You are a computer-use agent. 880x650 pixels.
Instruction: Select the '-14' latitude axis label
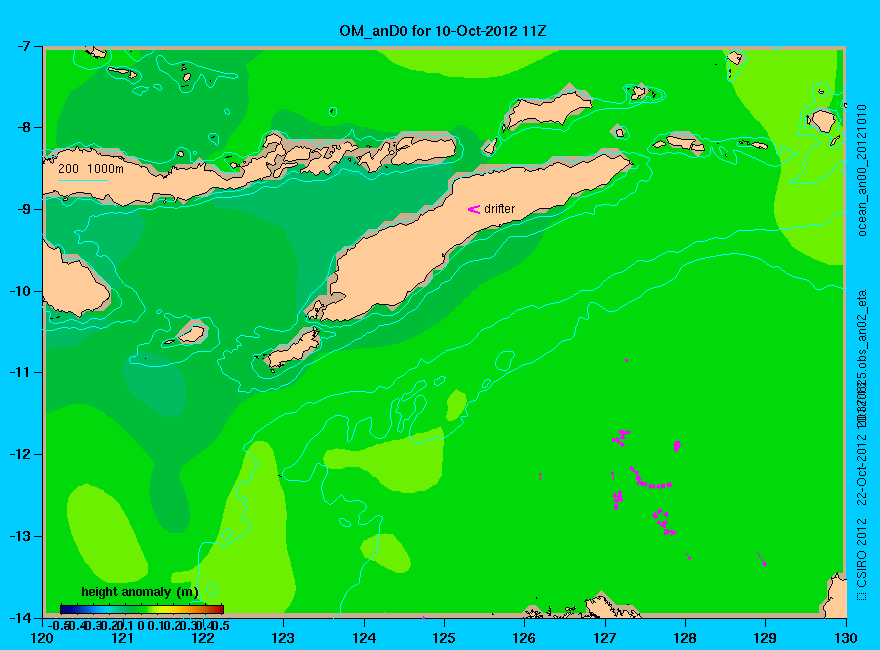pyautogui.click(x=20, y=617)
